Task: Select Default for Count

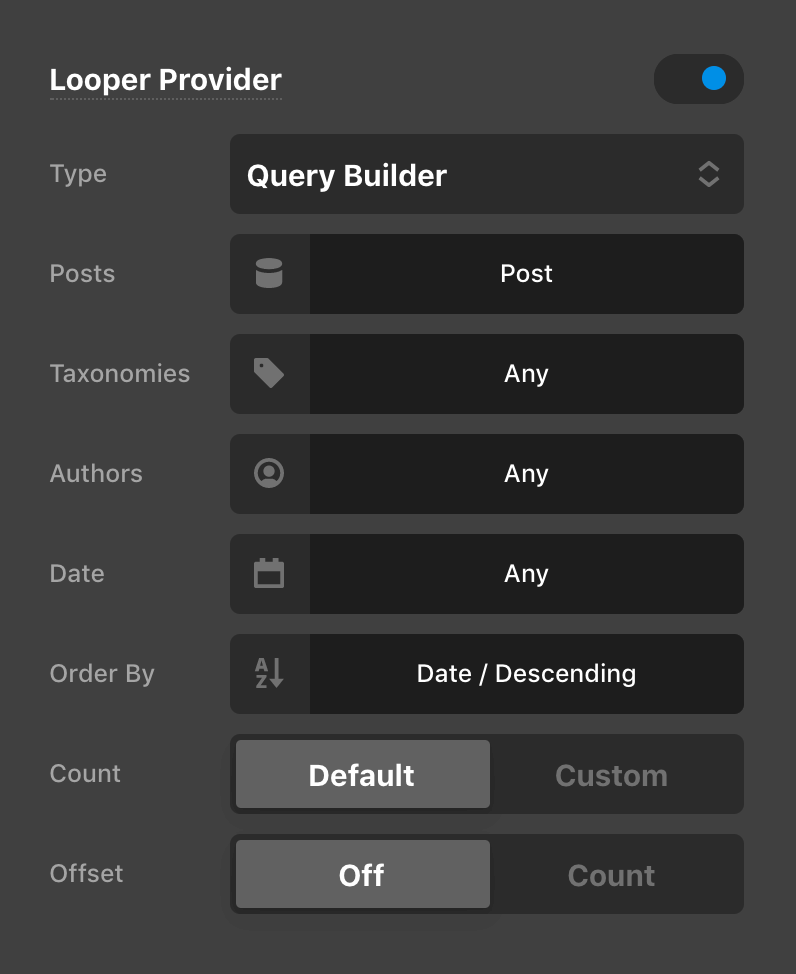Action: point(362,775)
